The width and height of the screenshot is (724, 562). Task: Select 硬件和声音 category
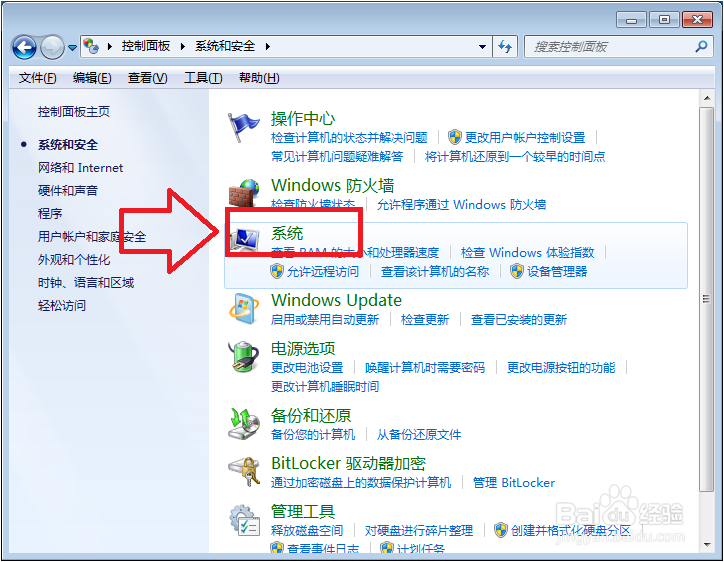click(x=68, y=191)
